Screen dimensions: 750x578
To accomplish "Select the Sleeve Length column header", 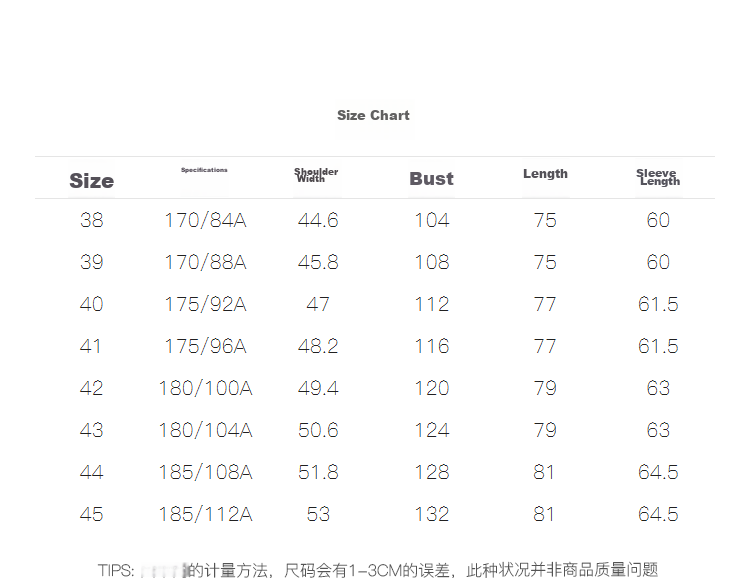I will click(658, 177).
